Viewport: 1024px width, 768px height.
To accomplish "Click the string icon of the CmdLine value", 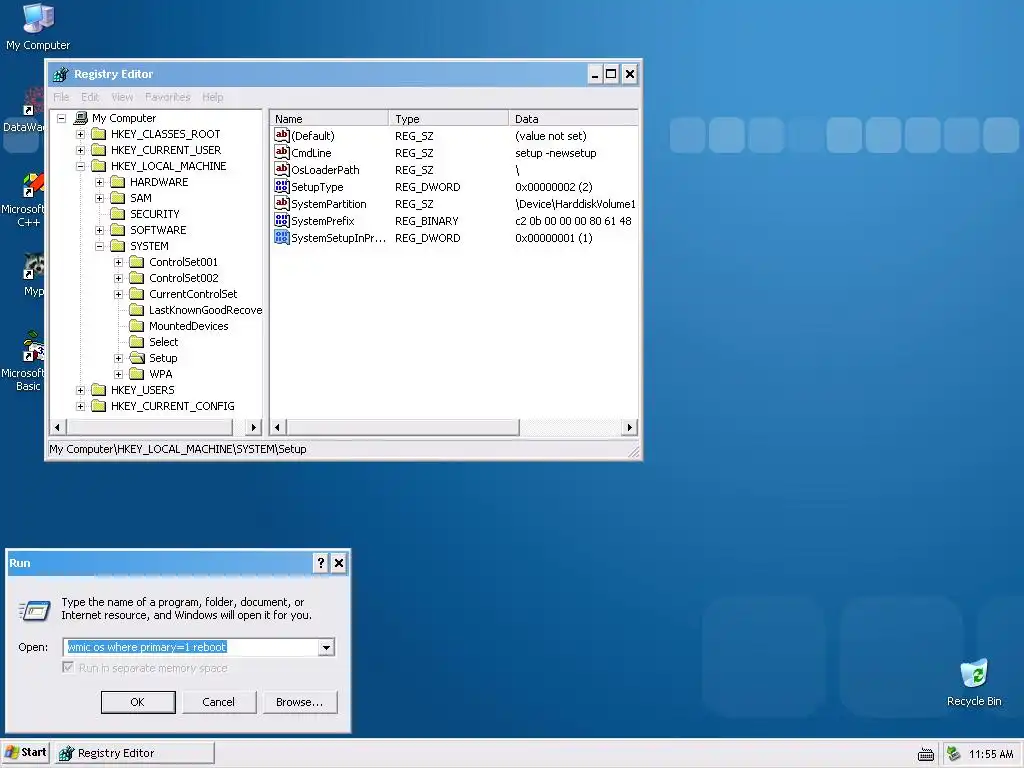I will 281,152.
